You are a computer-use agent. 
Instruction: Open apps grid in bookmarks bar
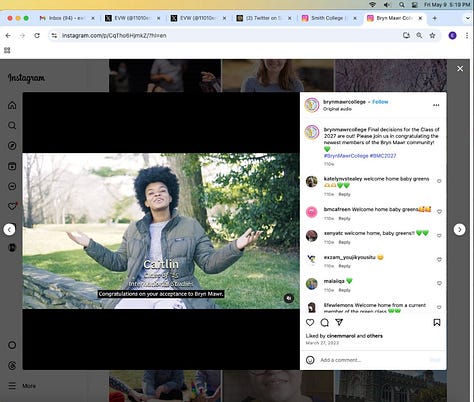point(7,50)
